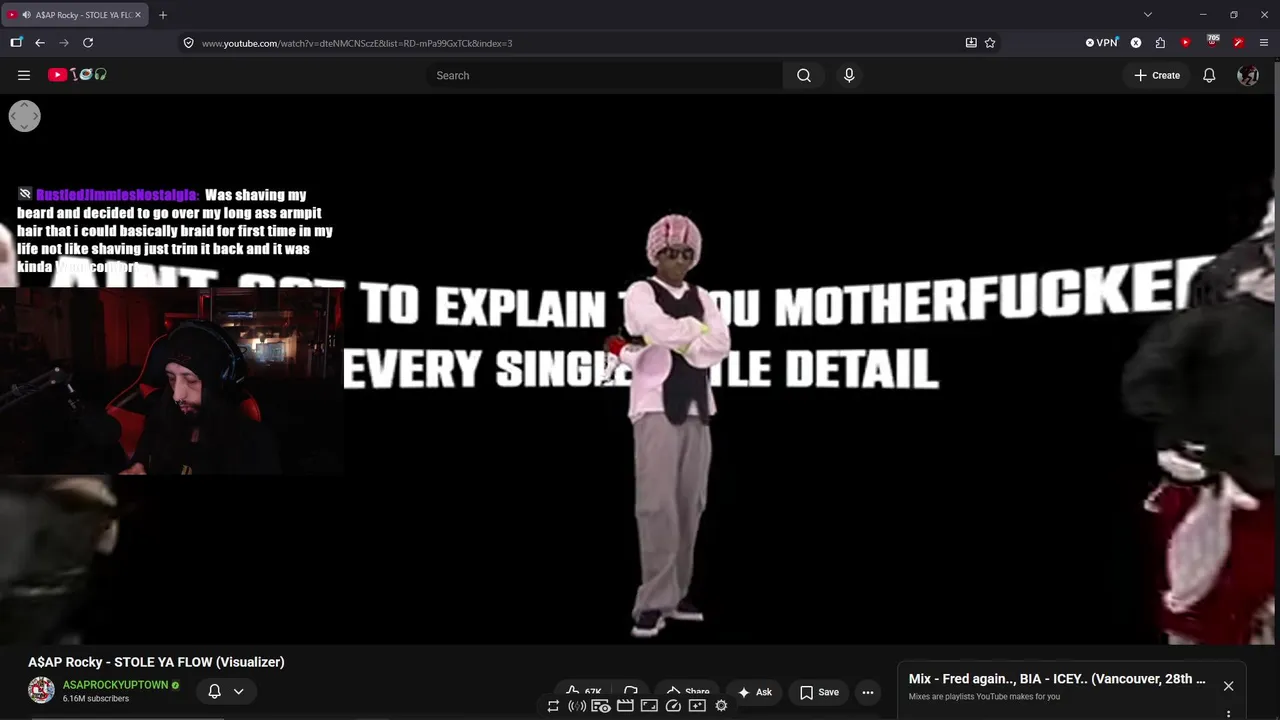Open the floating toolbar settings gear
The height and width of the screenshot is (720, 1280).
721,706
